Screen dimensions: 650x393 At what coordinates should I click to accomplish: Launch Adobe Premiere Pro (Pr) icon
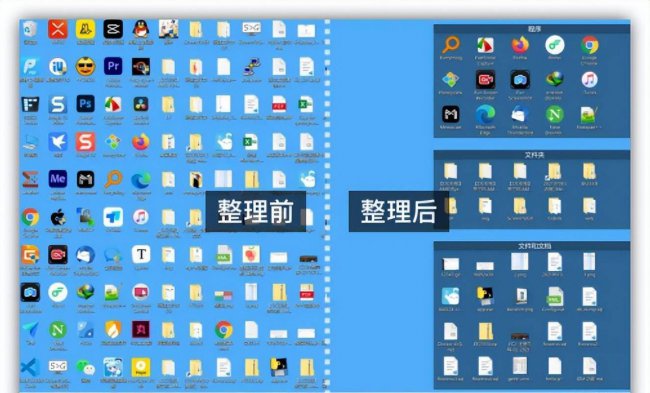(x=113, y=67)
